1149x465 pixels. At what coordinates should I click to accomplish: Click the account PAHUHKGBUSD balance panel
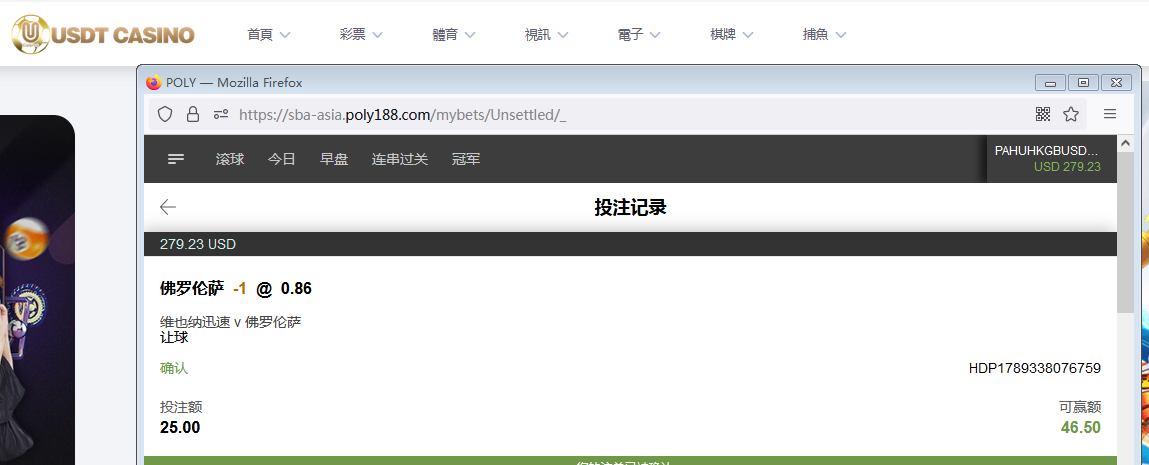point(1051,158)
